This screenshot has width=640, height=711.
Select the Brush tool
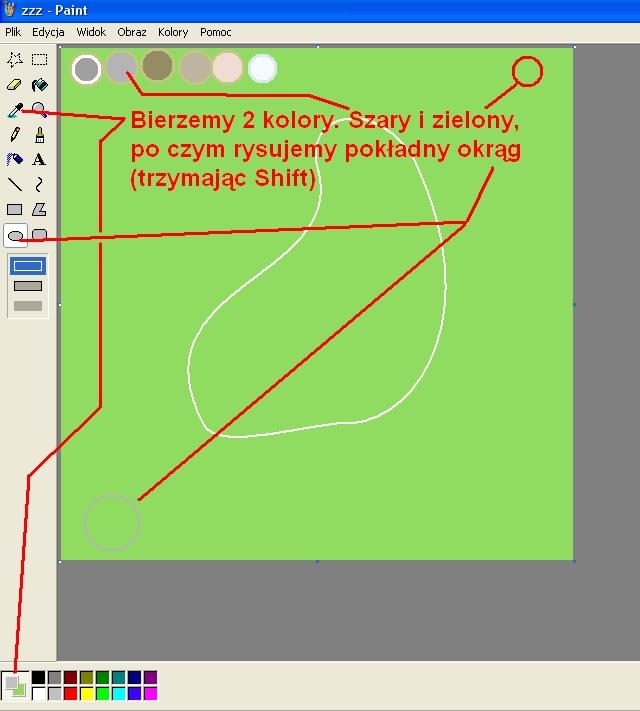point(39,135)
